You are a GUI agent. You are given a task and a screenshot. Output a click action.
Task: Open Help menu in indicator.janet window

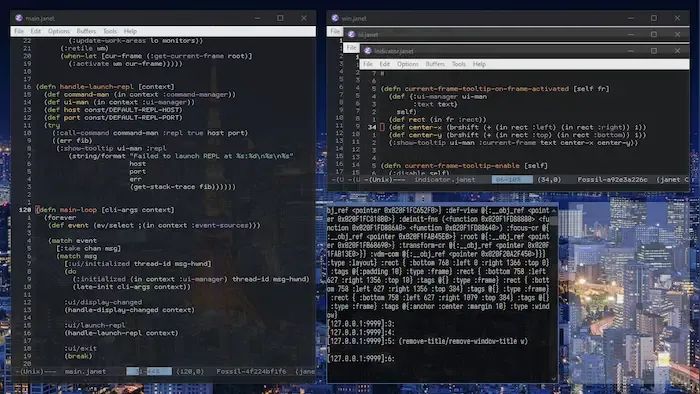click(479, 64)
